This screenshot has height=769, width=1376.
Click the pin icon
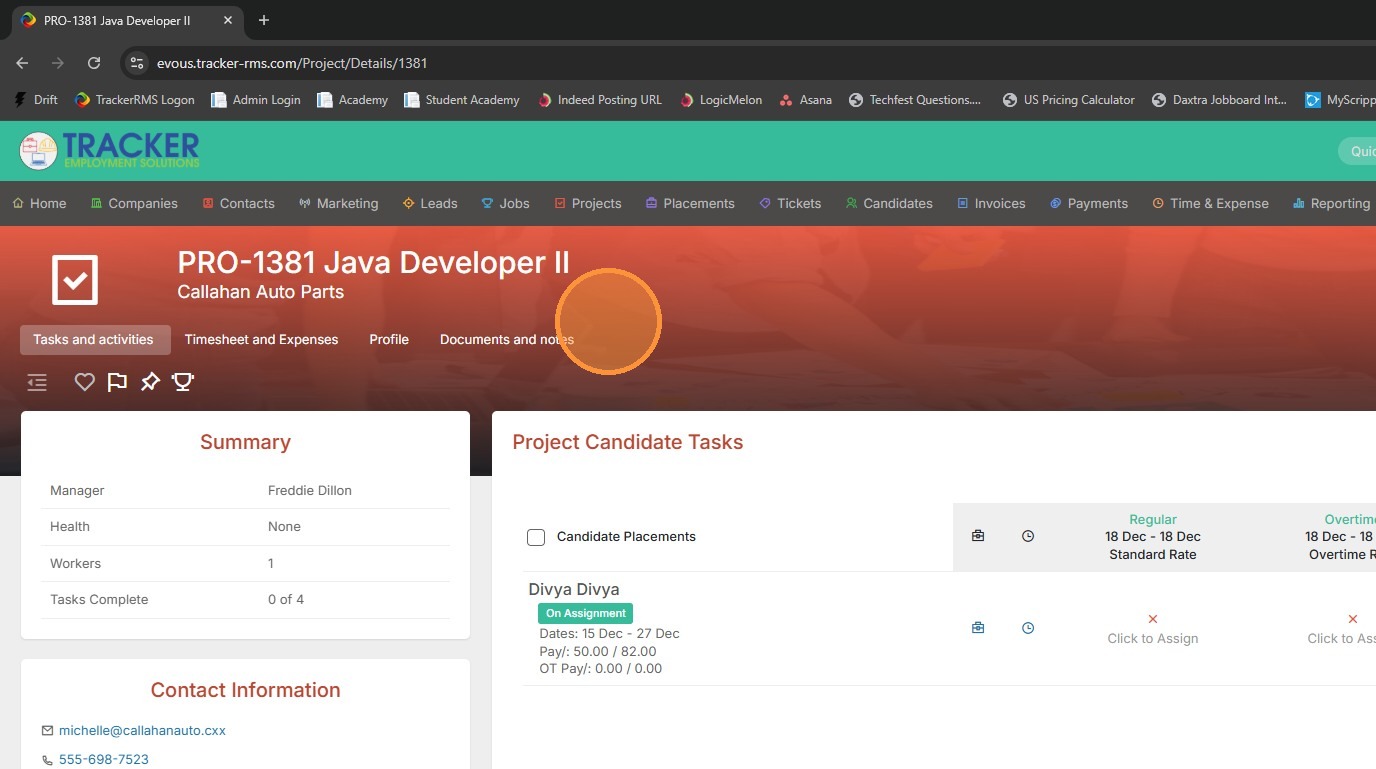[x=150, y=381]
